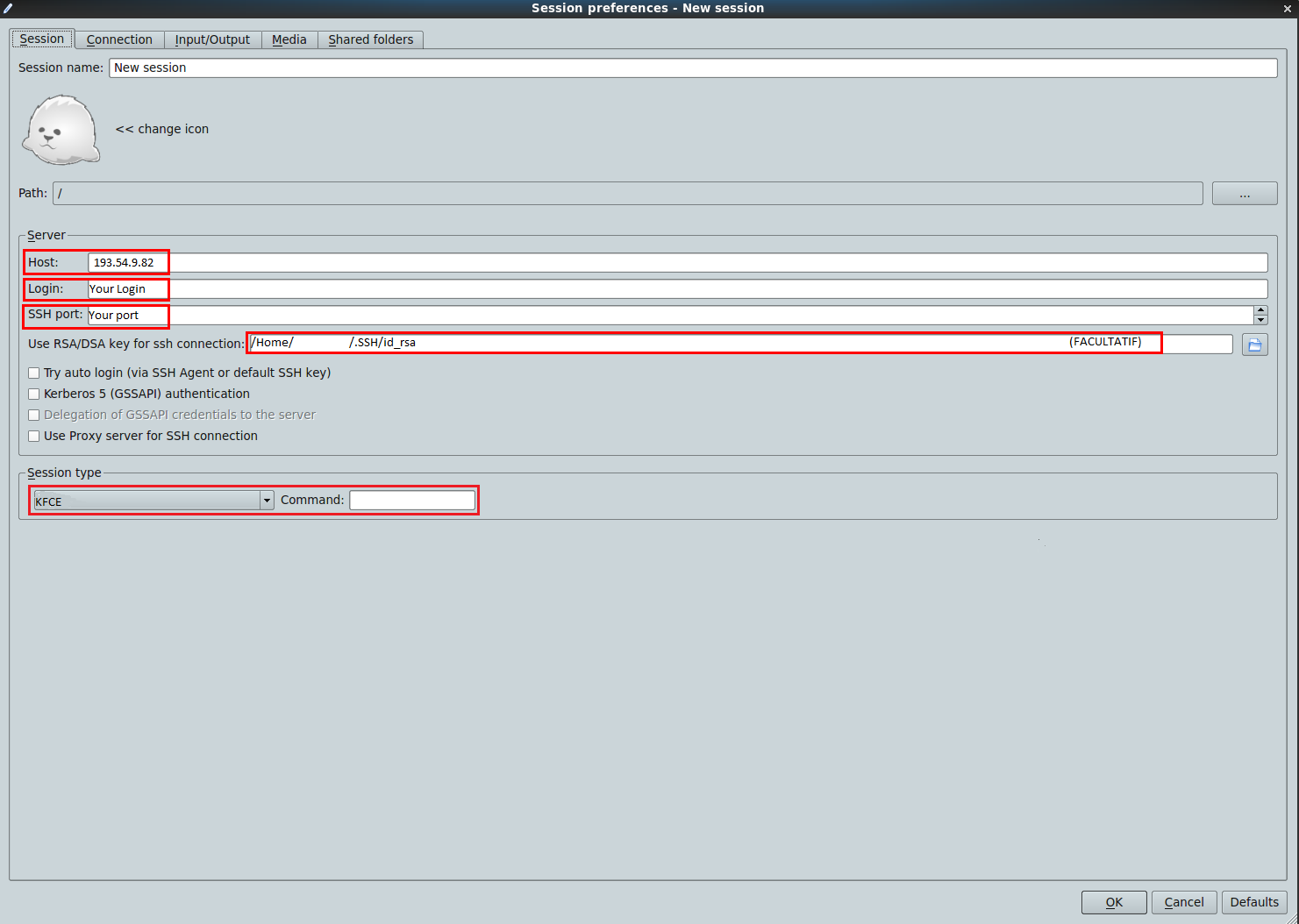This screenshot has width=1299, height=924.
Task: Decrease SSH port with down arrow
Action: click(1260, 320)
